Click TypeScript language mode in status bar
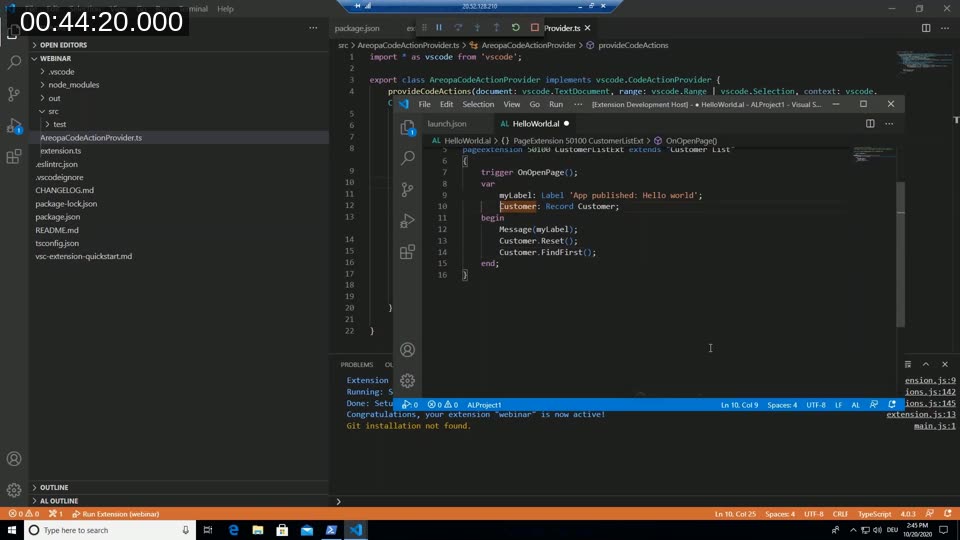Image resolution: width=960 pixels, height=540 pixels. (x=874, y=514)
